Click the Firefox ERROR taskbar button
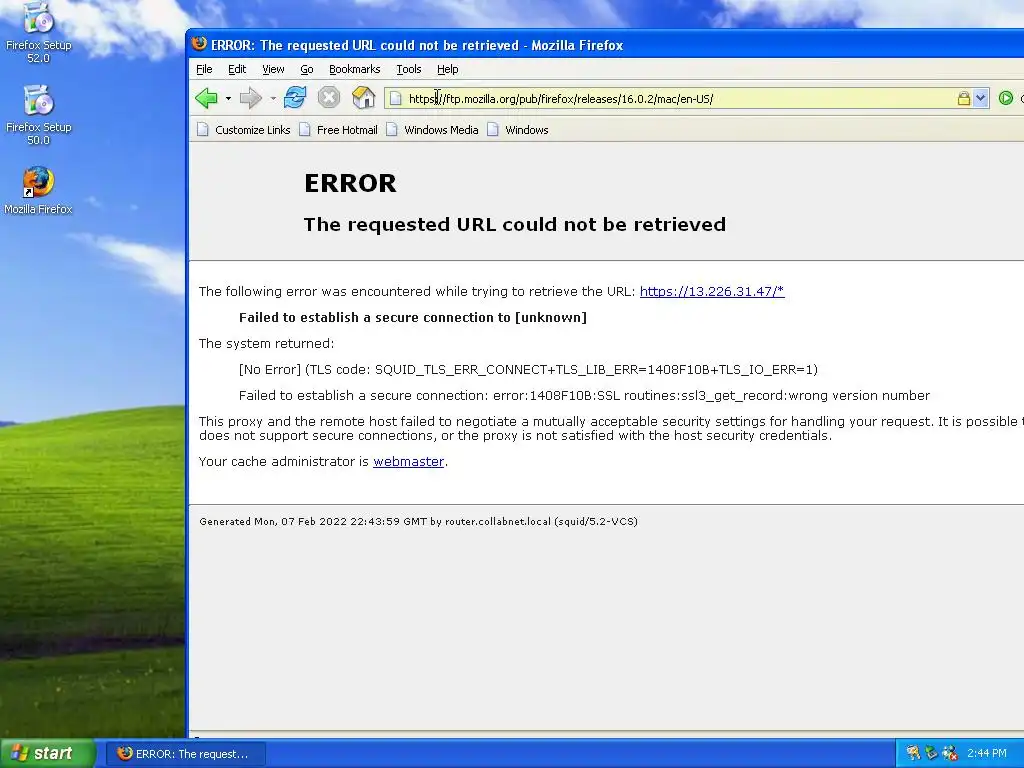 coord(185,754)
